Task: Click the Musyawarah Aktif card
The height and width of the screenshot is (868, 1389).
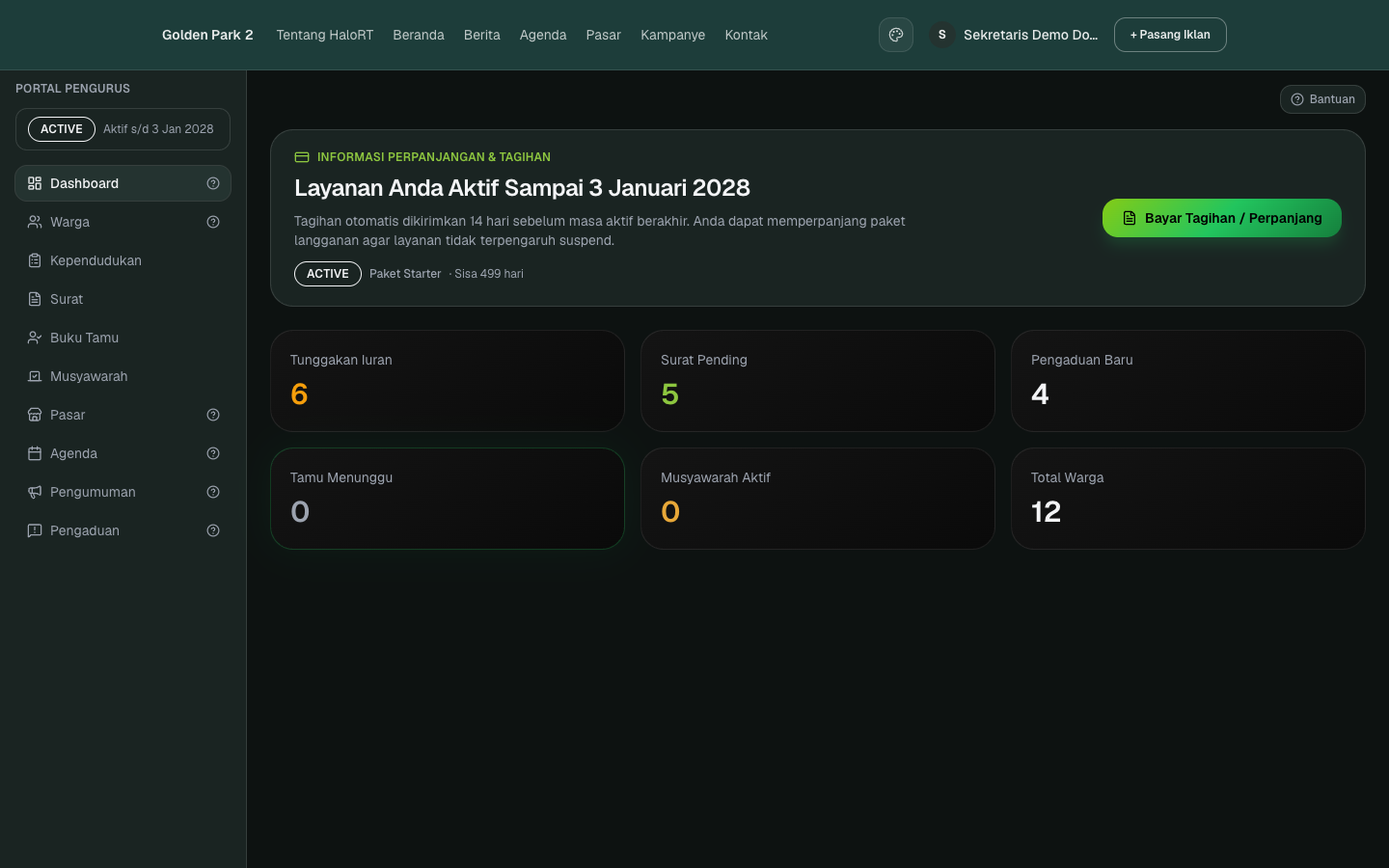Action: (818, 499)
